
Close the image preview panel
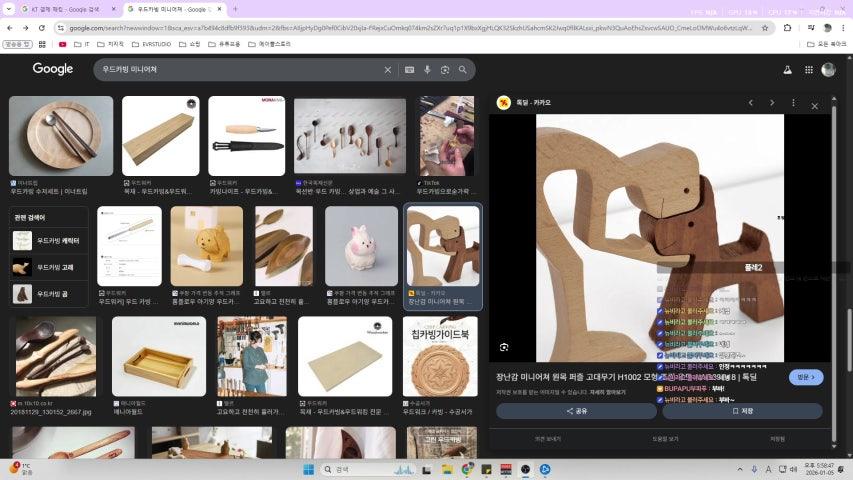[814, 105]
